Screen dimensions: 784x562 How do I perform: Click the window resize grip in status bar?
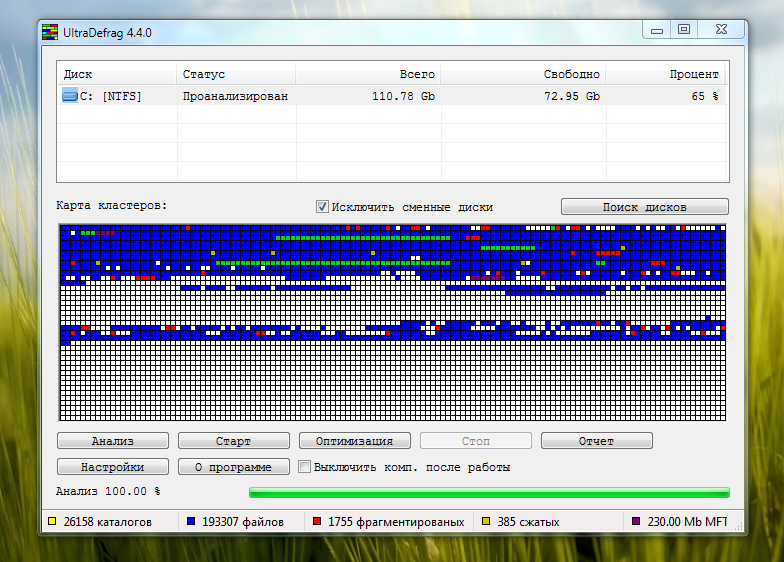pyautogui.click(x=738, y=526)
